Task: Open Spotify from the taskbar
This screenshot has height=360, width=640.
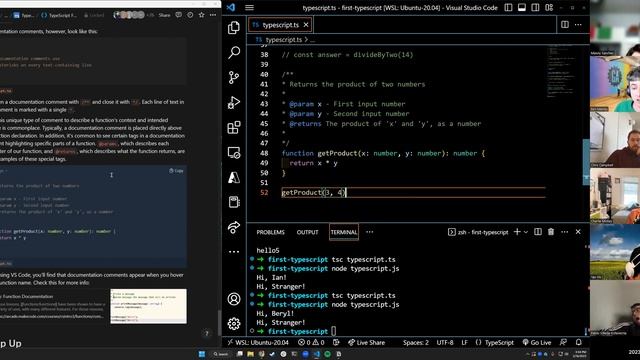Action: [327, 354]
